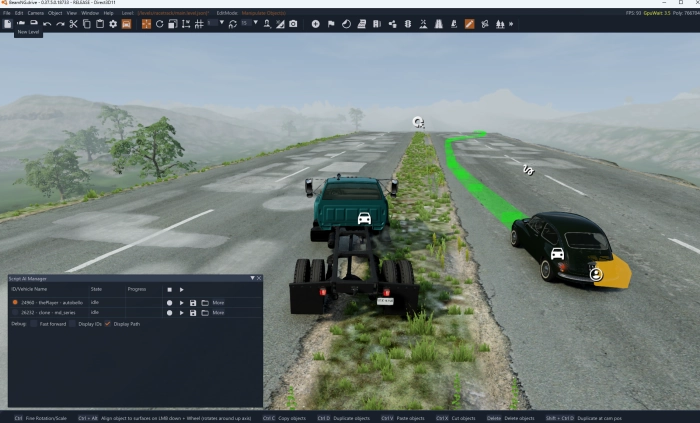
Task: Click the camera screenshot icon in toolbar
Action: [293, 23]
